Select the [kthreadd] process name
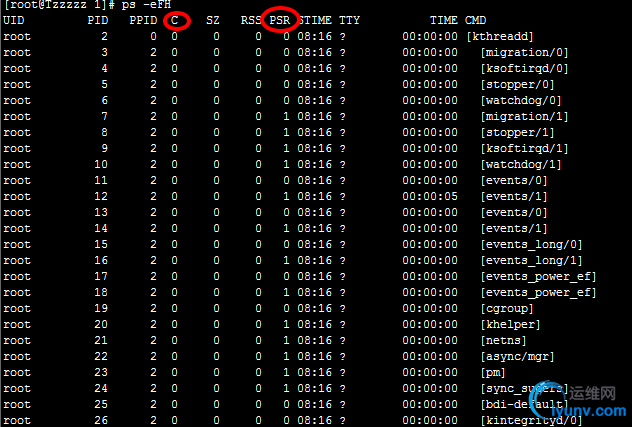Image resolution: width=632 pixels, height=427 pixels. (x=500, y=37)
